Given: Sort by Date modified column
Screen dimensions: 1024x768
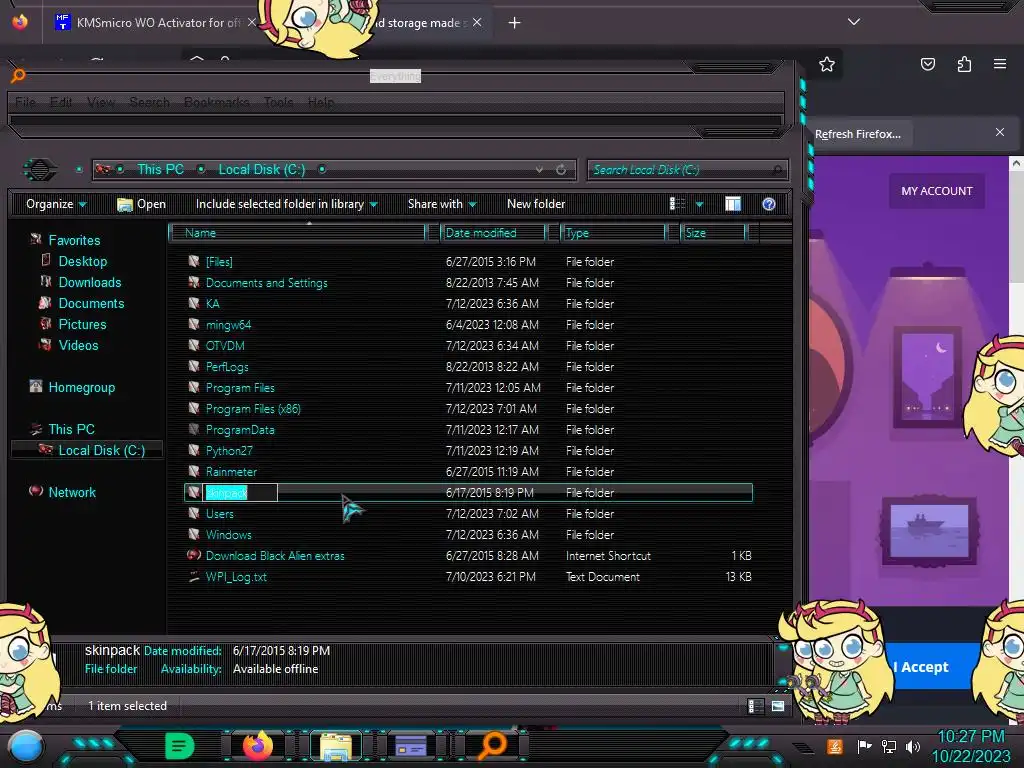Looking at the screenshot, I should click(492, 232).
